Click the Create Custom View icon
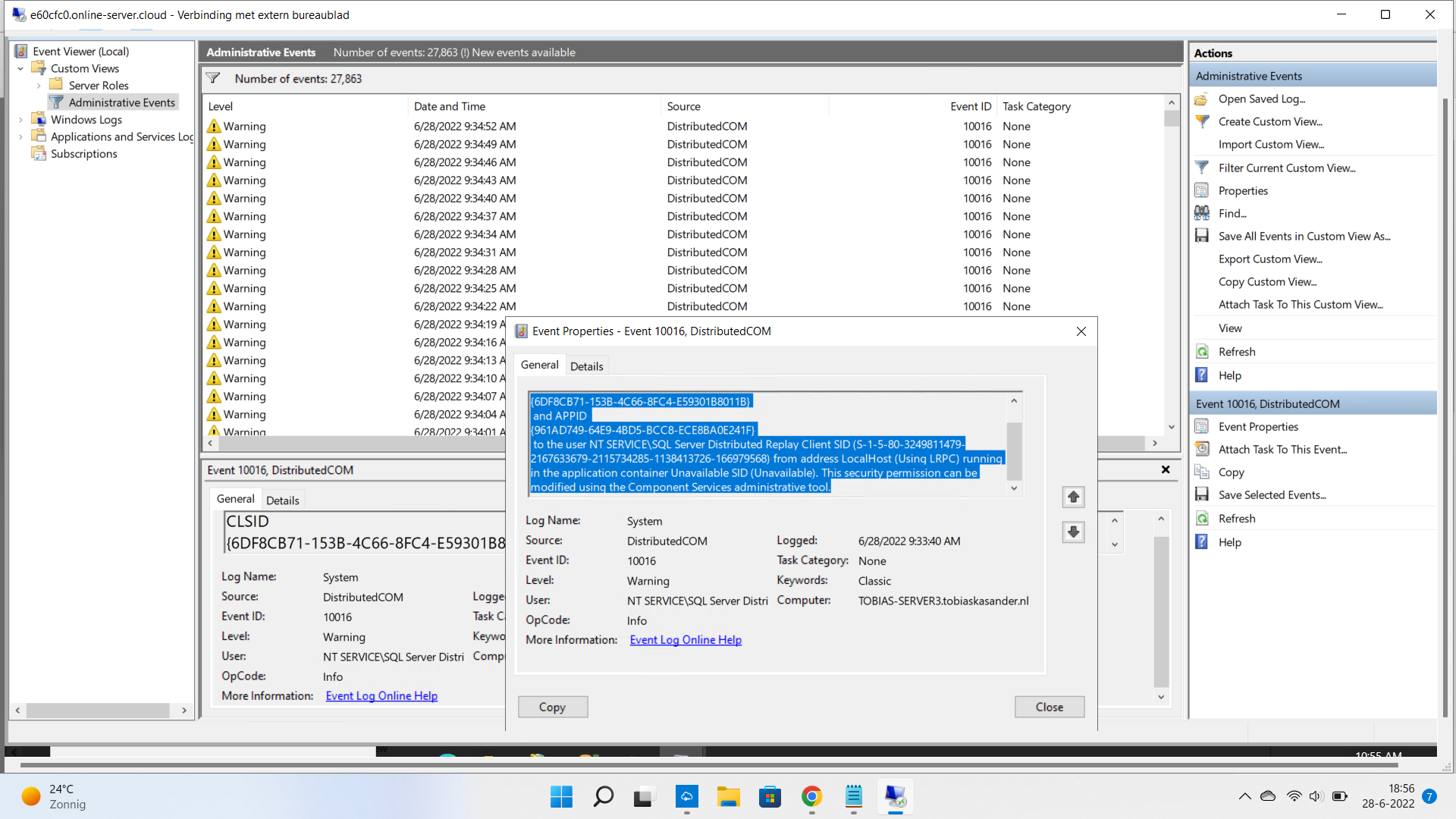The width and height of the screenshot is (1456, 819). [x=1202, y=121]
